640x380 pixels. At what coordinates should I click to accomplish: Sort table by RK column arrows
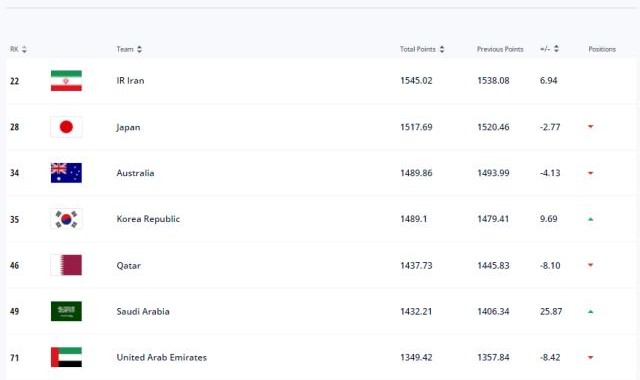click(x=24, y=49)
